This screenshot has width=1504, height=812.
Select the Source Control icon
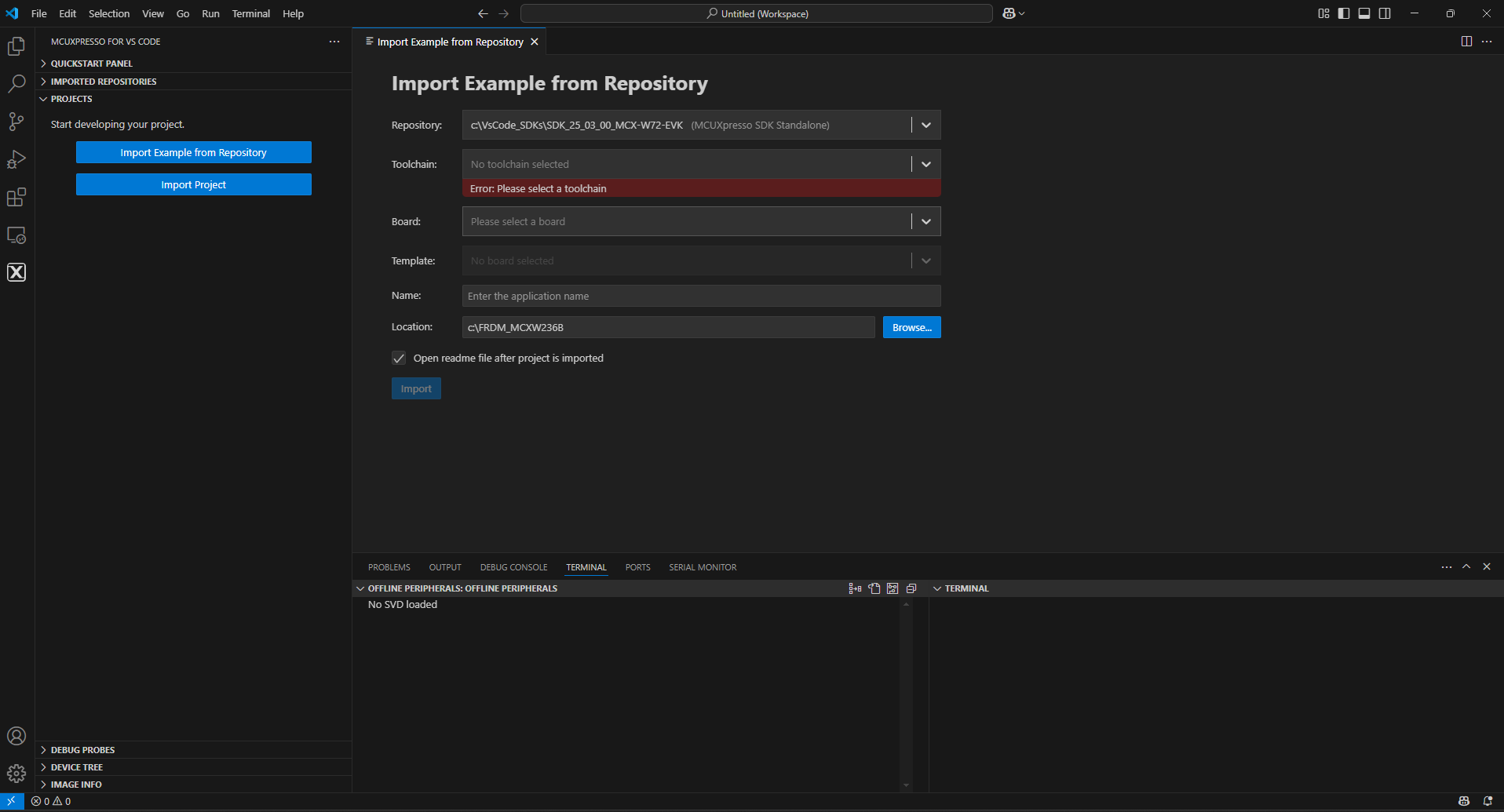click(x=16, y=121)
